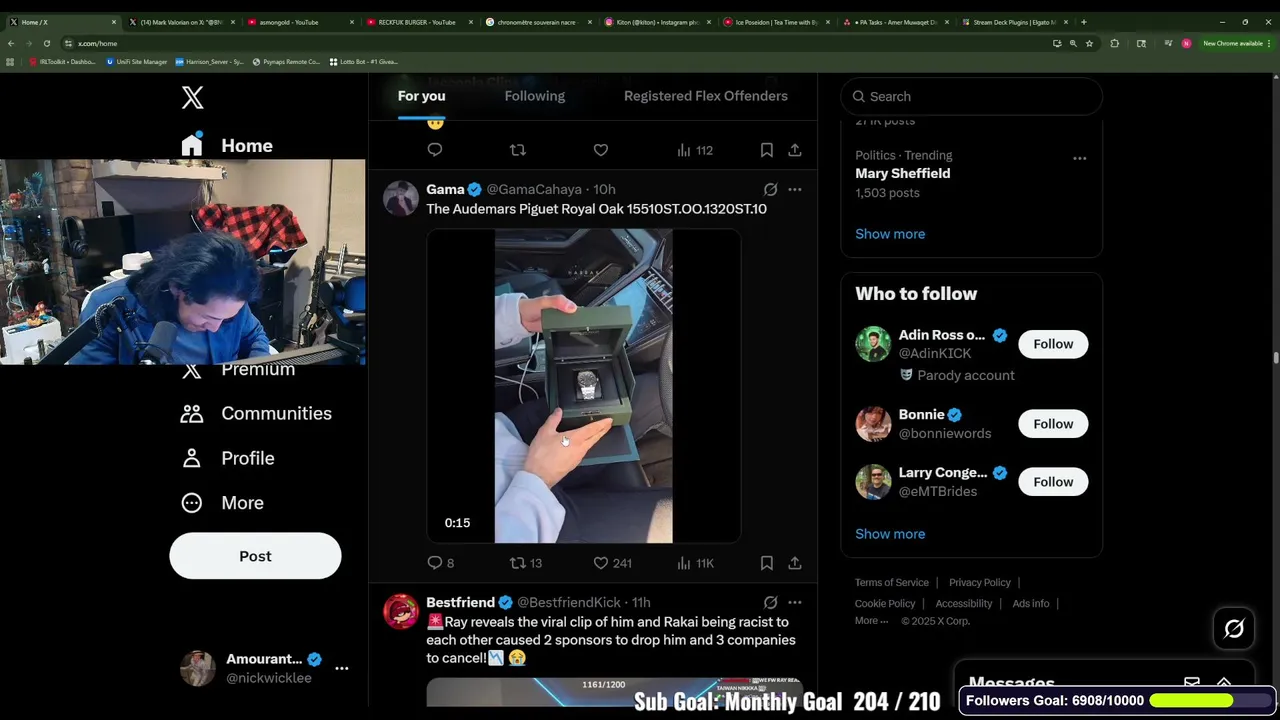Viewport: 1280px width, 720px height.
Task: Click the X logo in the sidebar
Action: [193, 97]
